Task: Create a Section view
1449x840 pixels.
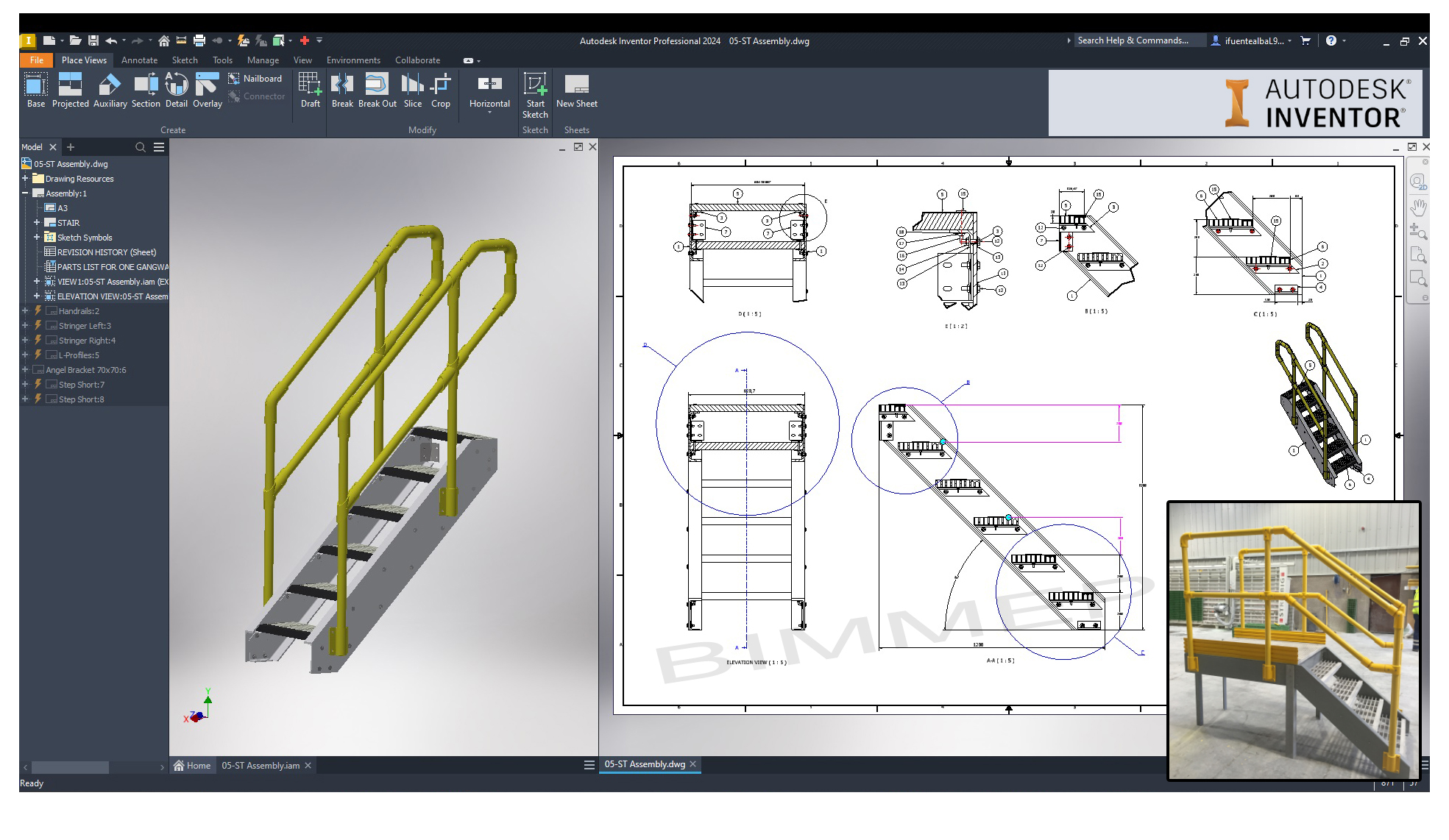Action: point(146,90)
